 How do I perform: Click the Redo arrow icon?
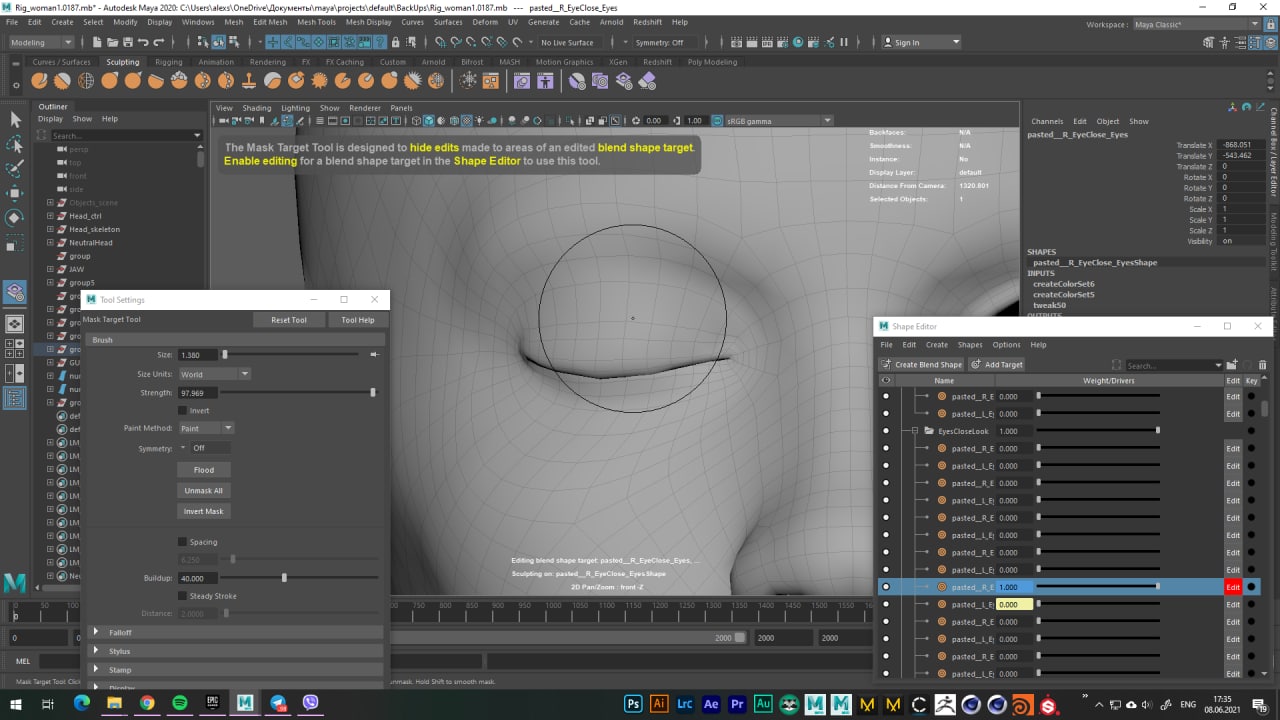pyautogui.click(x=159, y=42)
